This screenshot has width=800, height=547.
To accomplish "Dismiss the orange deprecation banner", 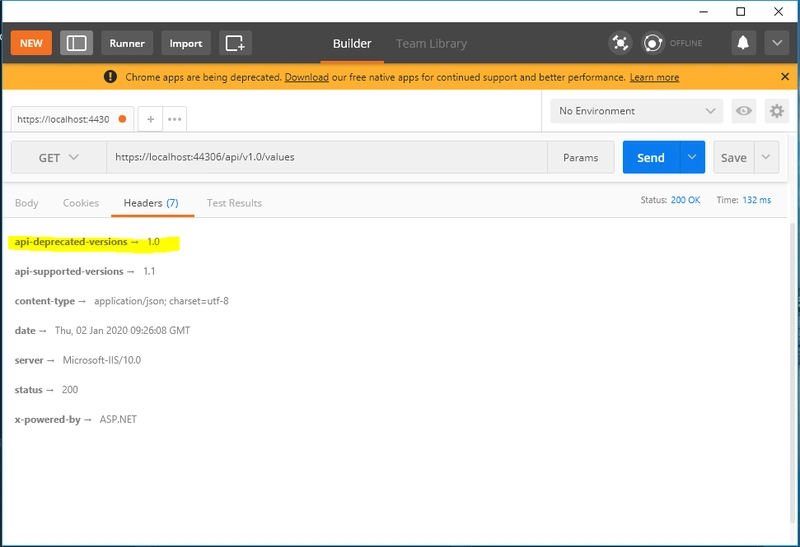I will [x=785, y=77].
